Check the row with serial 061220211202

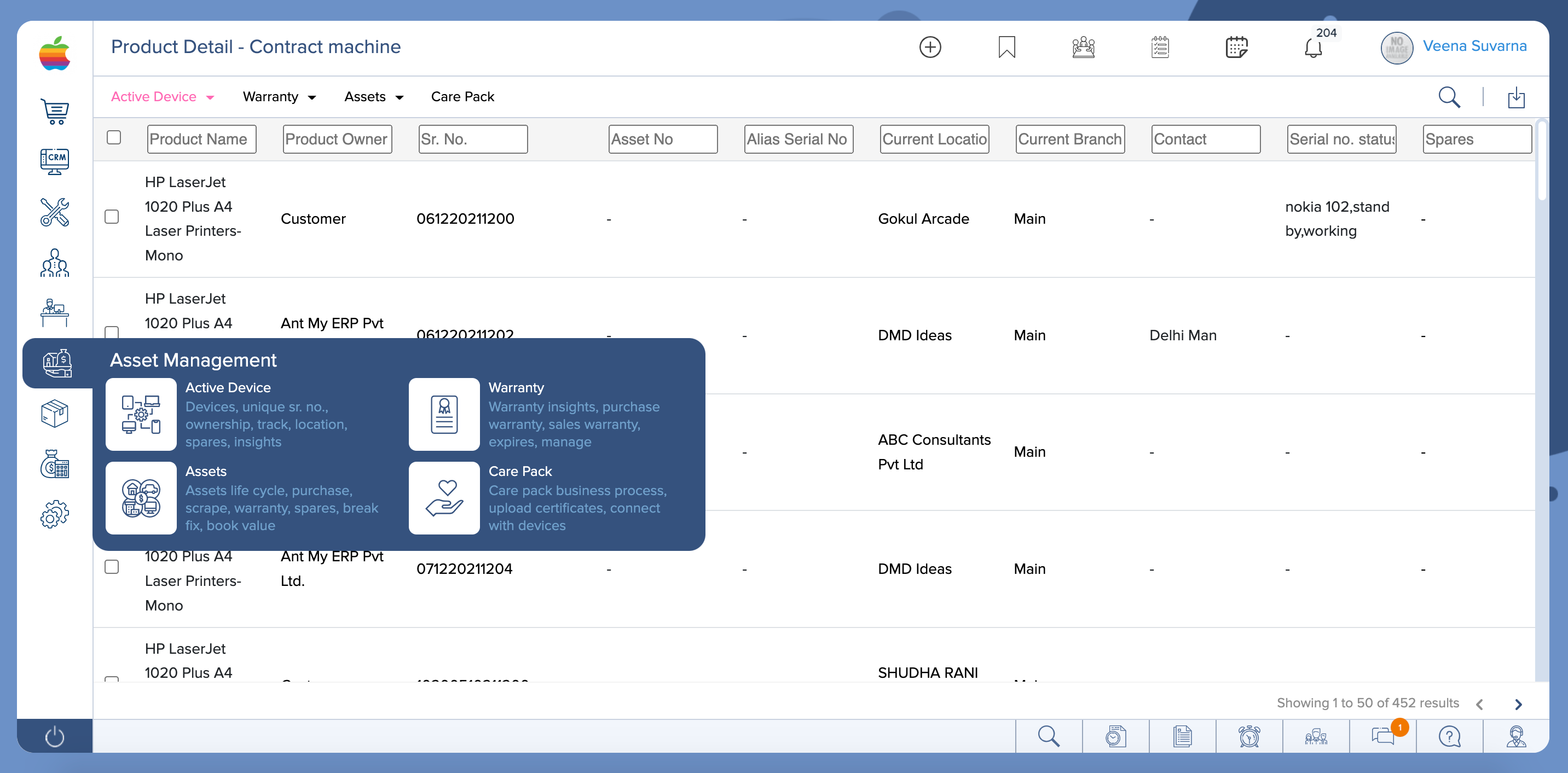[112, 332]
